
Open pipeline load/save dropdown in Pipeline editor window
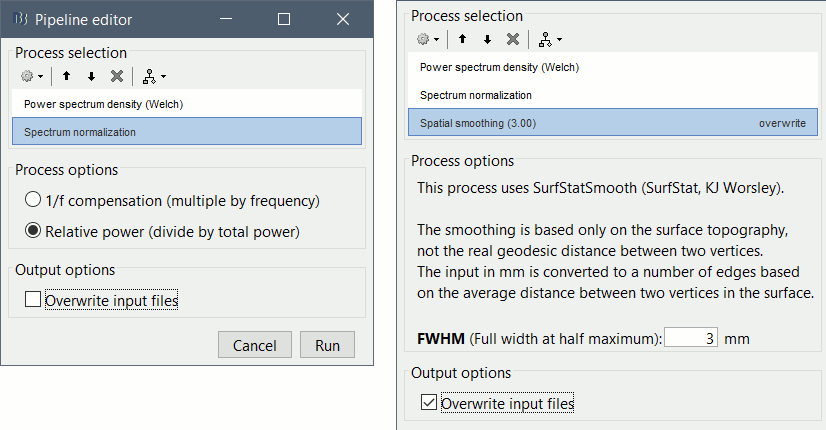click(x=153, y=76)
